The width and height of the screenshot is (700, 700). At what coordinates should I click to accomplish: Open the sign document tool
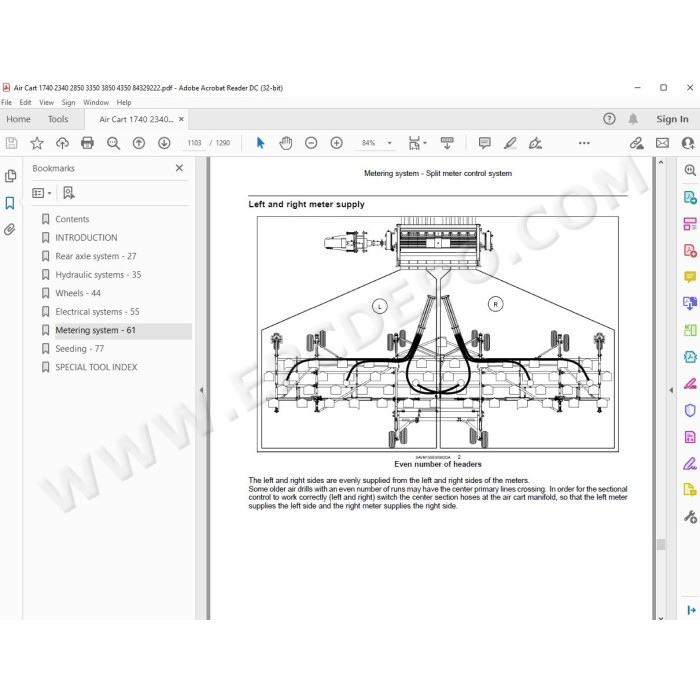tap(535, 143)
